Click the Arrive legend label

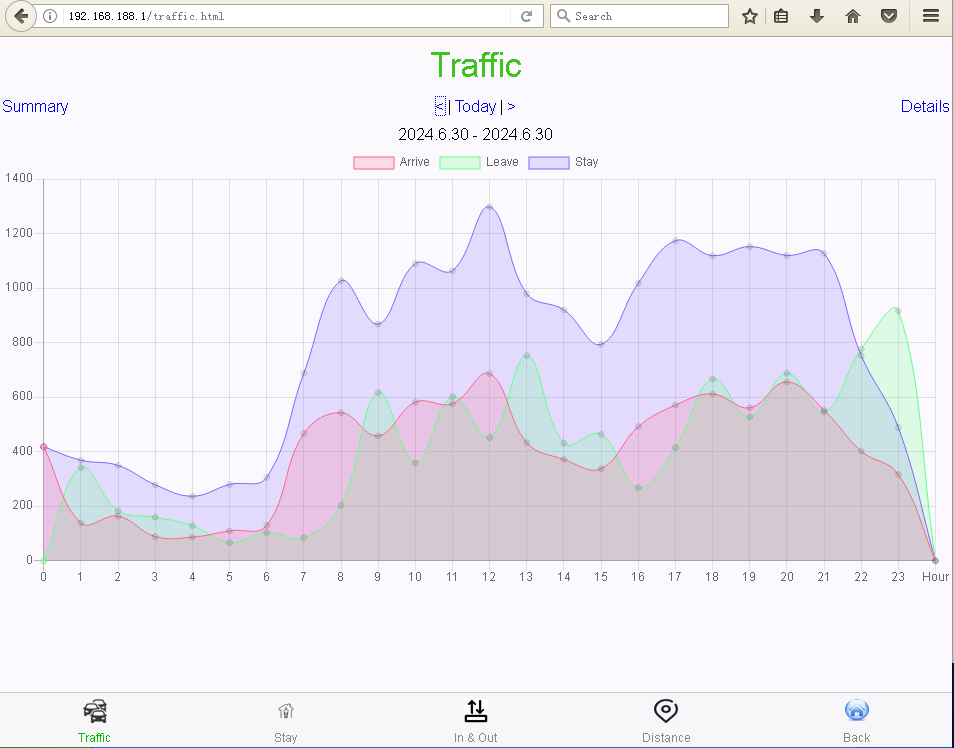tap(414, 162)
